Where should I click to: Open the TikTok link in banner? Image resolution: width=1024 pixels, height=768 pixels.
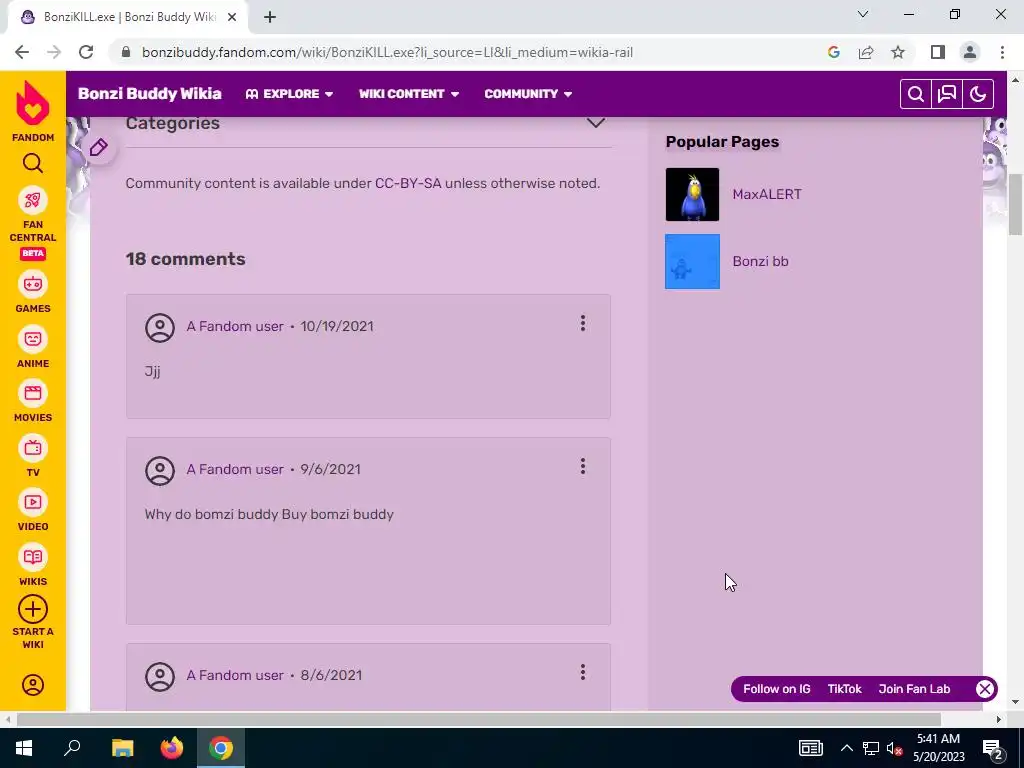pyautogui.click(x=844, y=689)
